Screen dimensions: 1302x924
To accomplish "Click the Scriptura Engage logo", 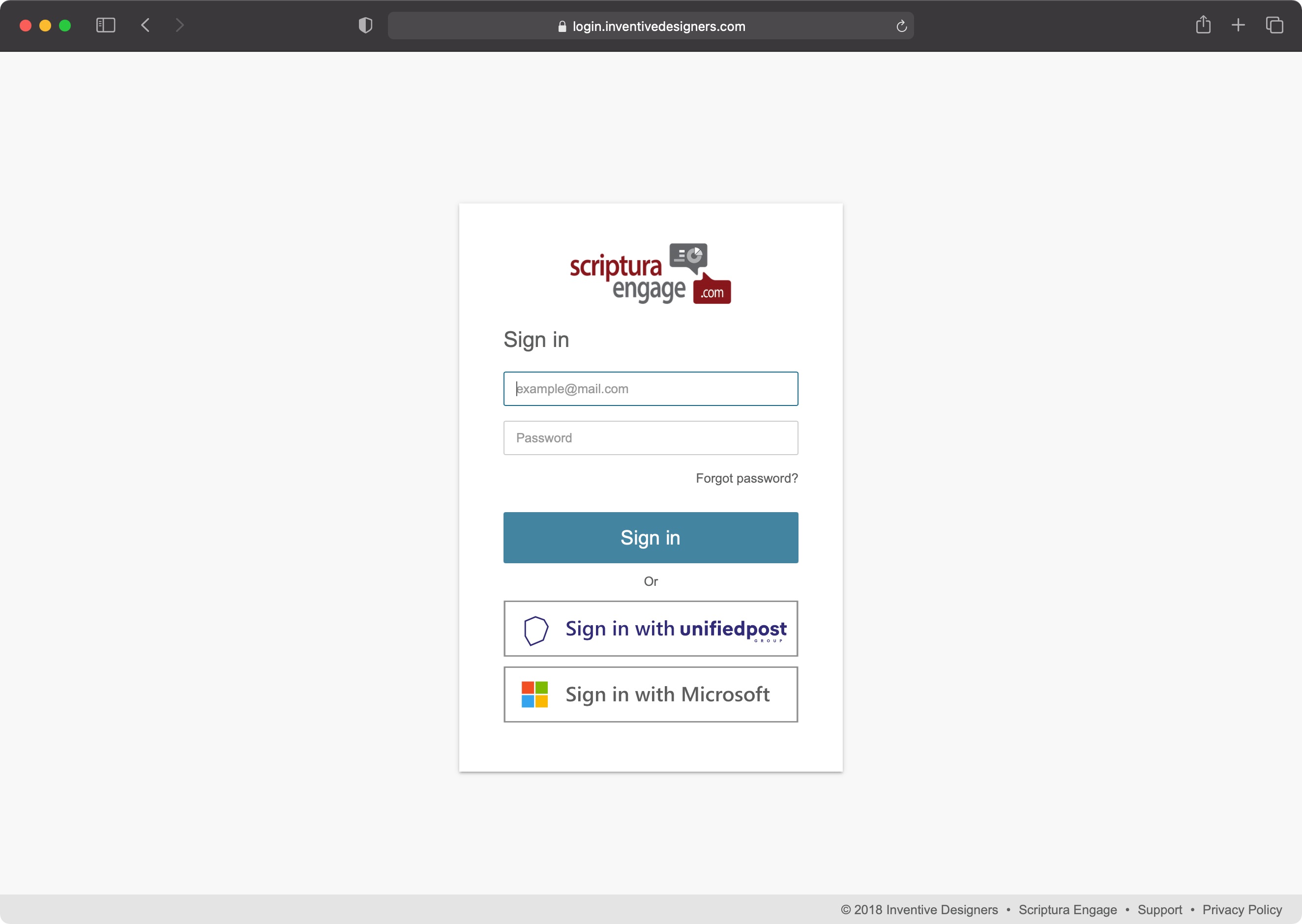I will [651, 274].
